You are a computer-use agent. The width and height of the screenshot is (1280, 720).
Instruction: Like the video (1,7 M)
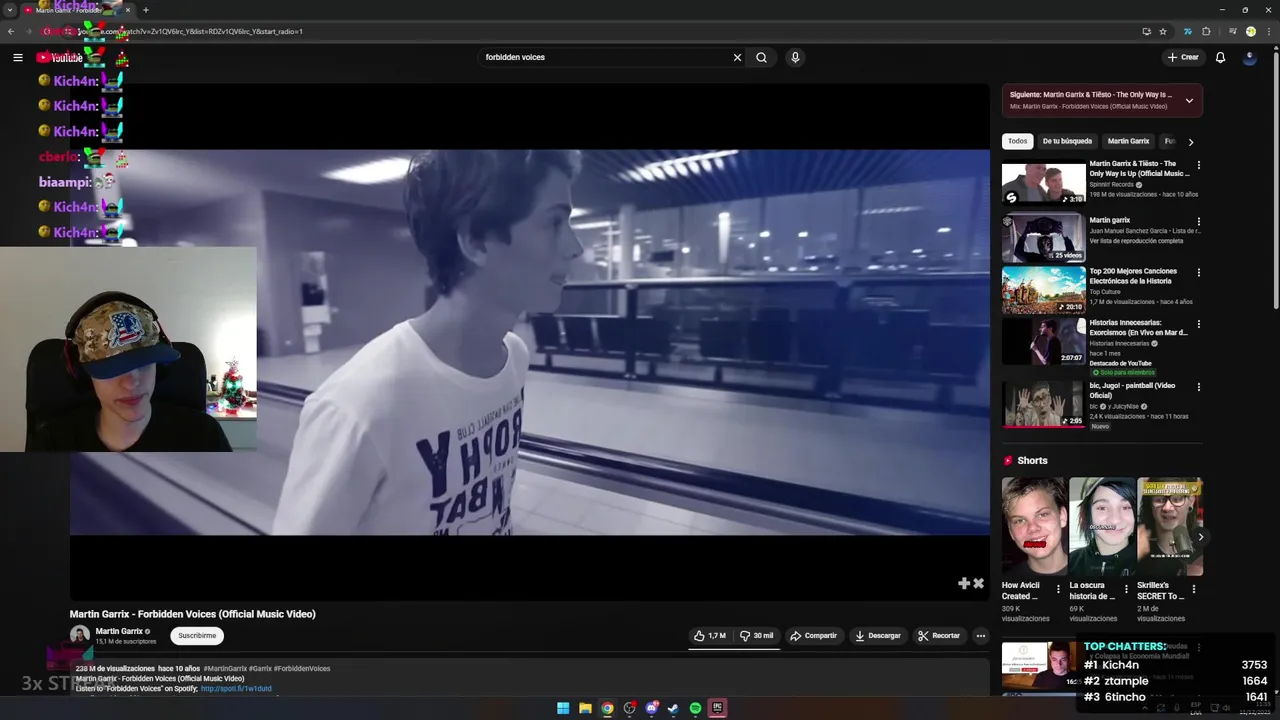click(710, 636)
